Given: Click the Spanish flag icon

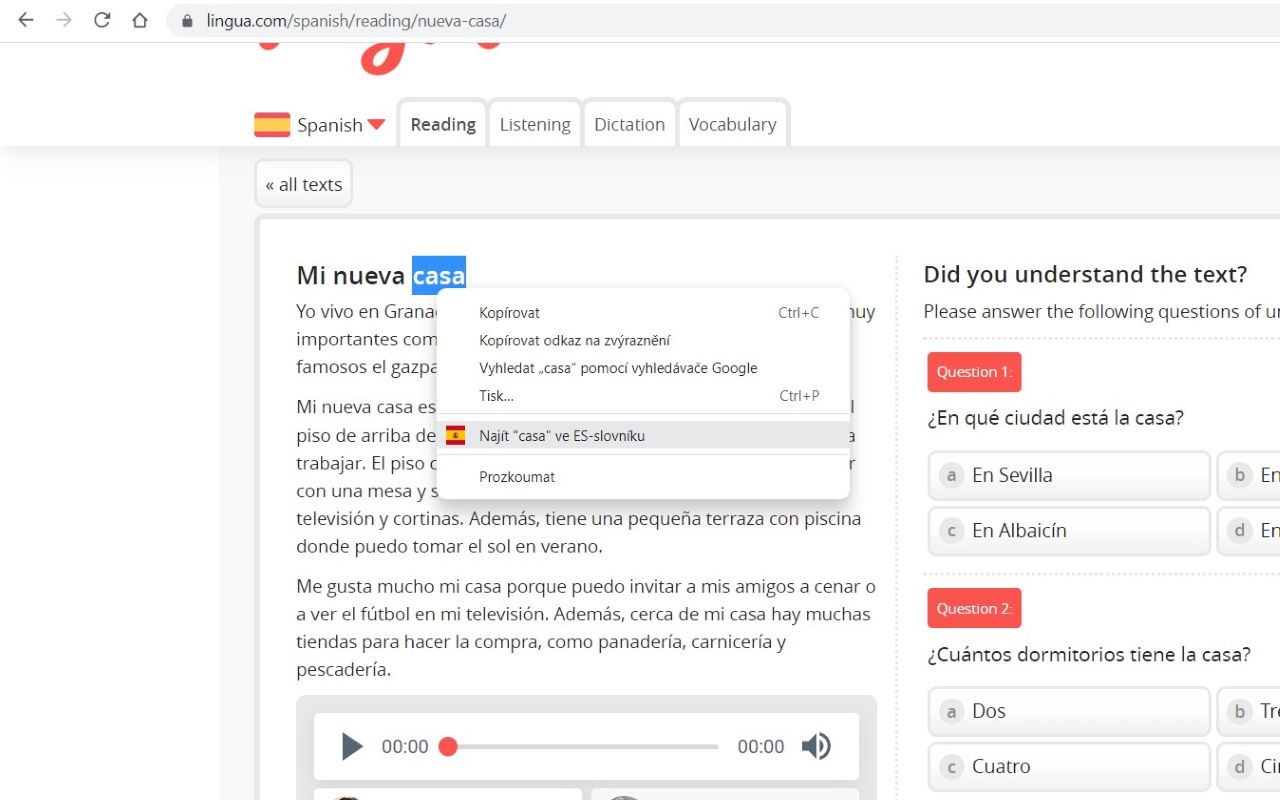Looking at the screenshot, I should pos(272,125).
